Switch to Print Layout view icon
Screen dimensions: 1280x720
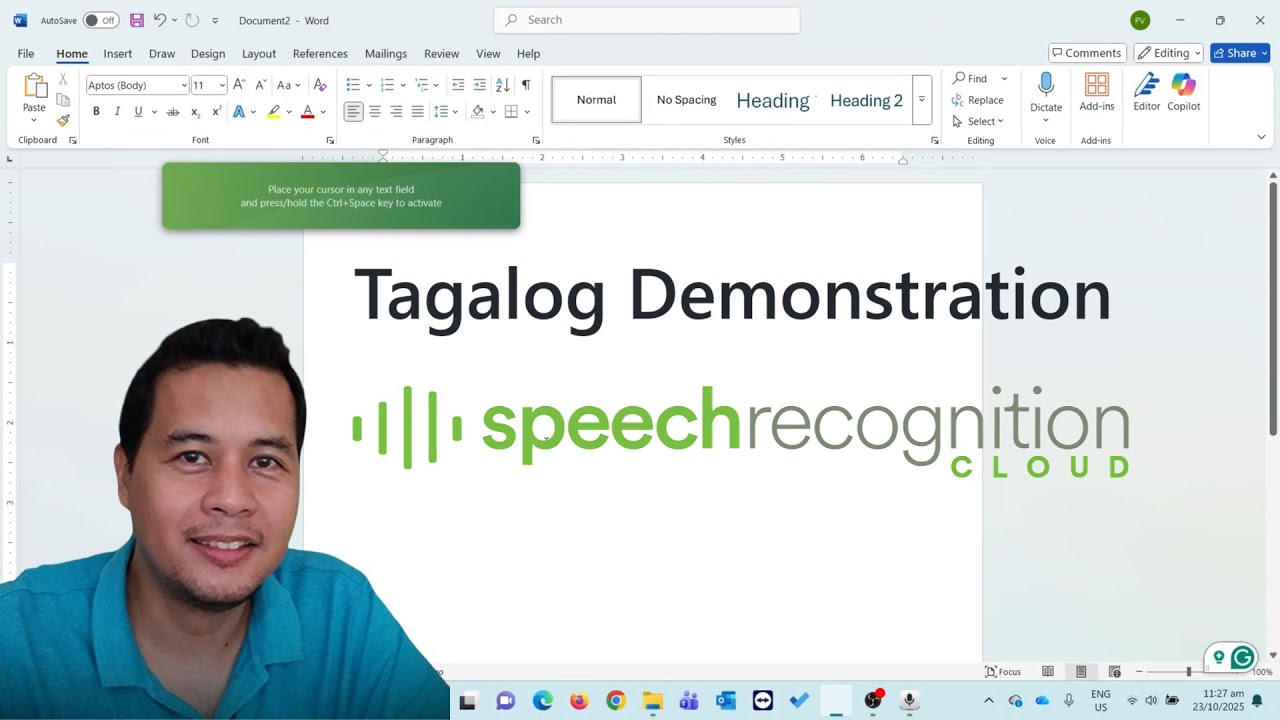click(x=1081, y=672)
